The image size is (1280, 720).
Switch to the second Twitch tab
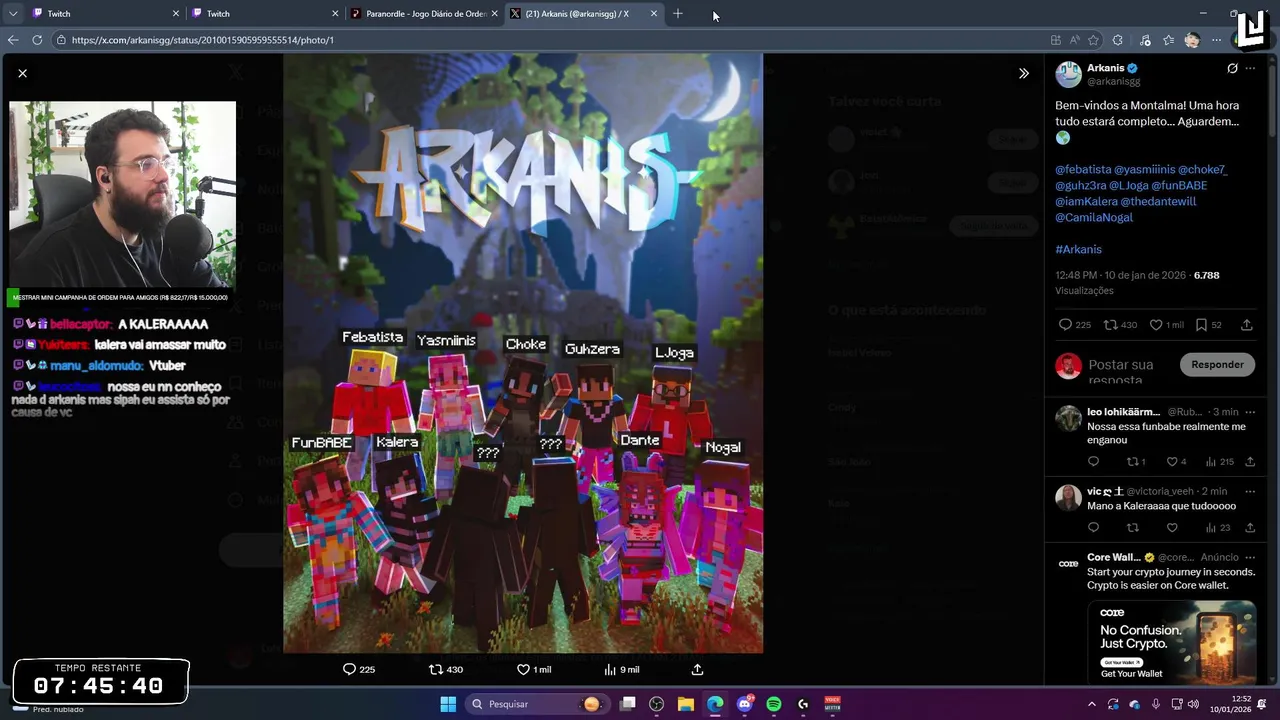[x=265, y=14]
